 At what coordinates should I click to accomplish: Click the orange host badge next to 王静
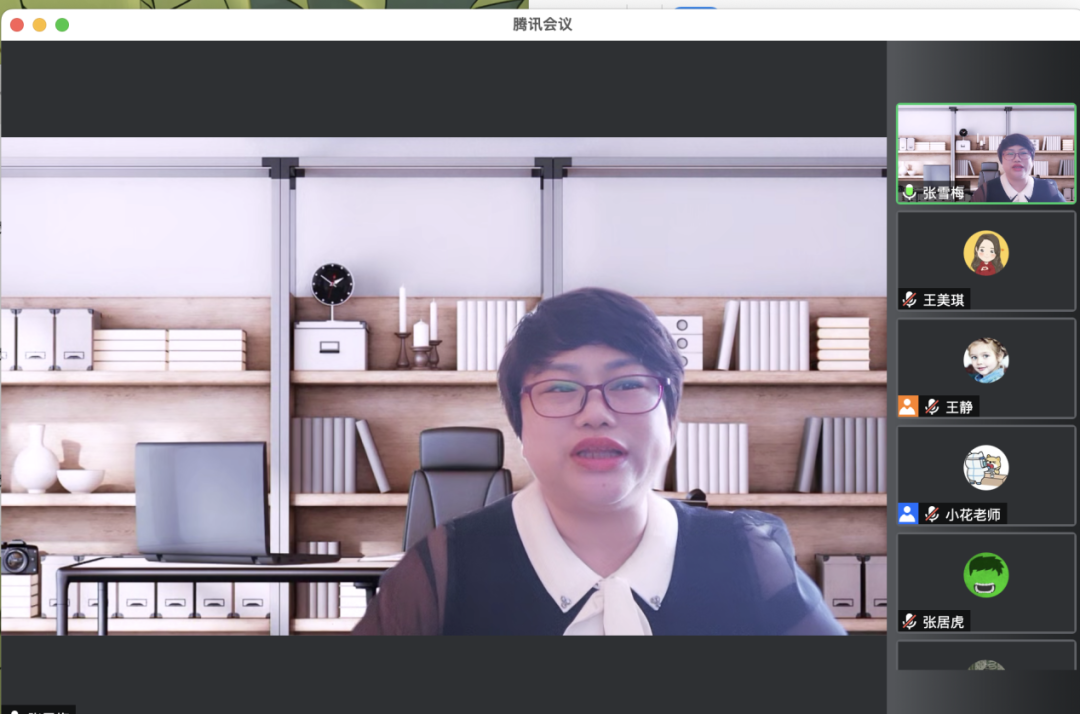908,406
